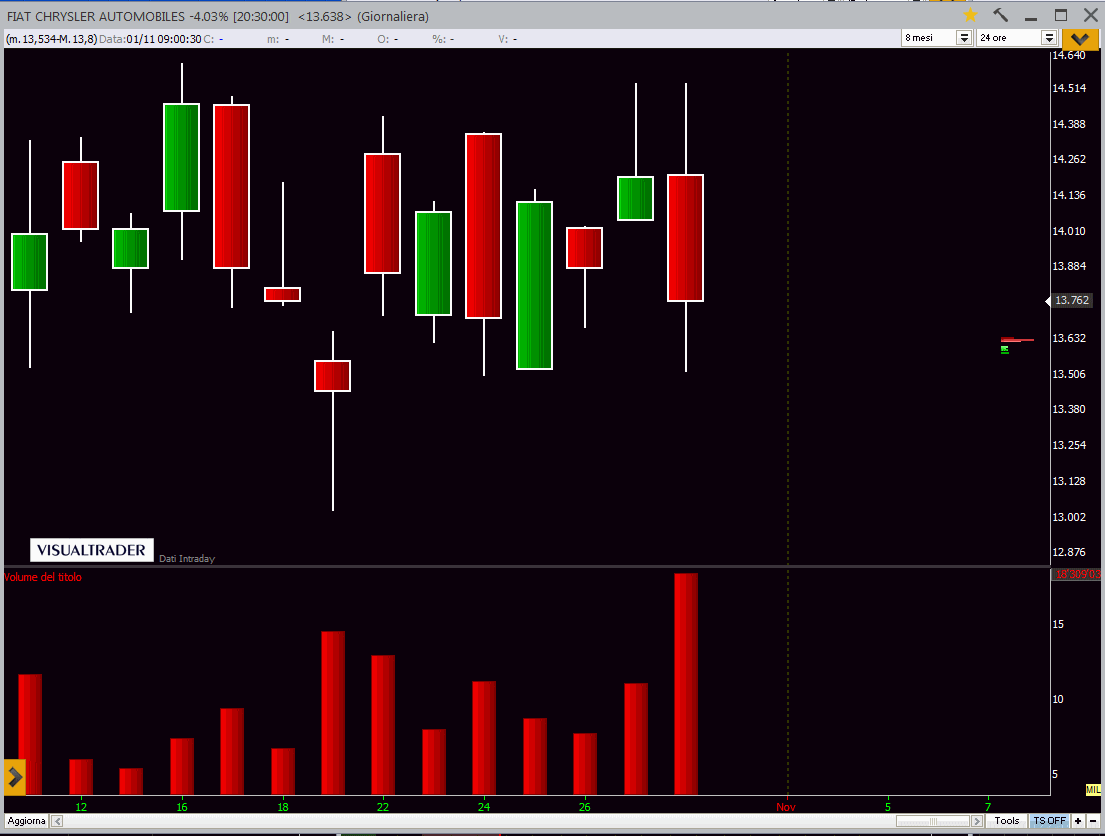This screenshot has height=836, width=1105.
Task: Click the date label '16' on time axis
Action: point(182,807)
